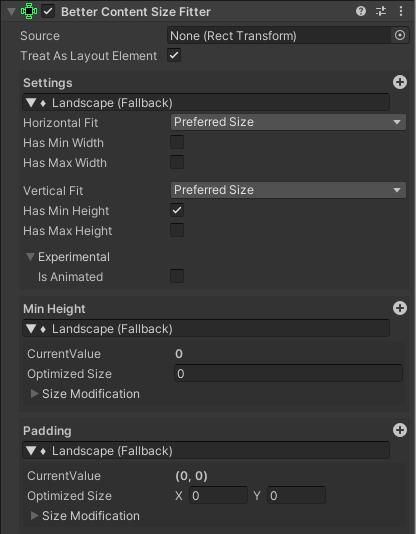Click the green Better Content Size Fitter icon
This screenshot has height=534, width=416.
click(29, 11)
